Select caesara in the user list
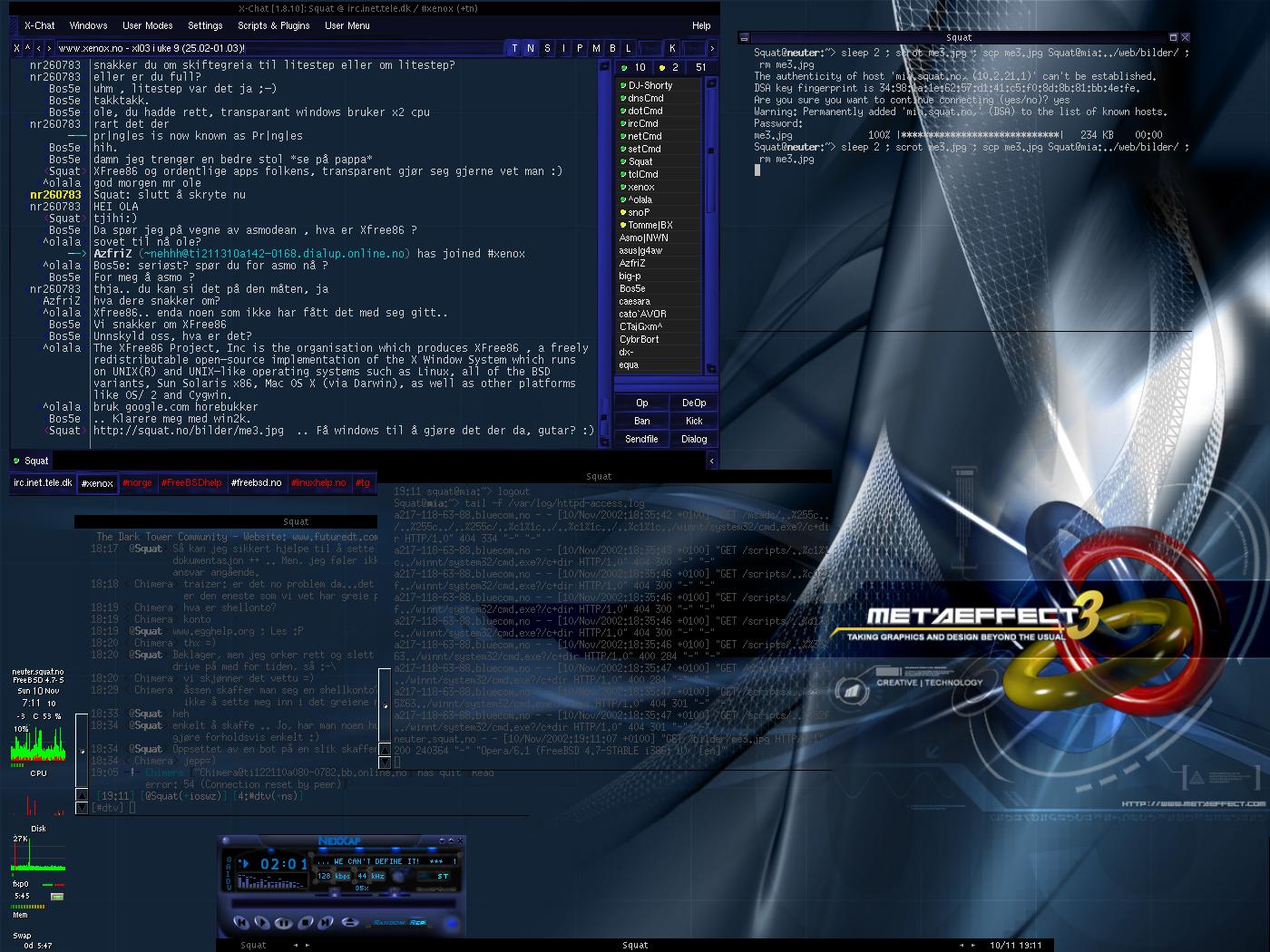The height and width of the screenshot is (952, 1270). point(658,301)
